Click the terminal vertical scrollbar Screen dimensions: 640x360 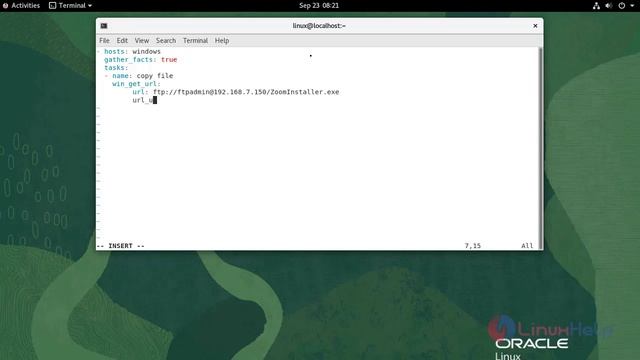(x=541, y=148)
